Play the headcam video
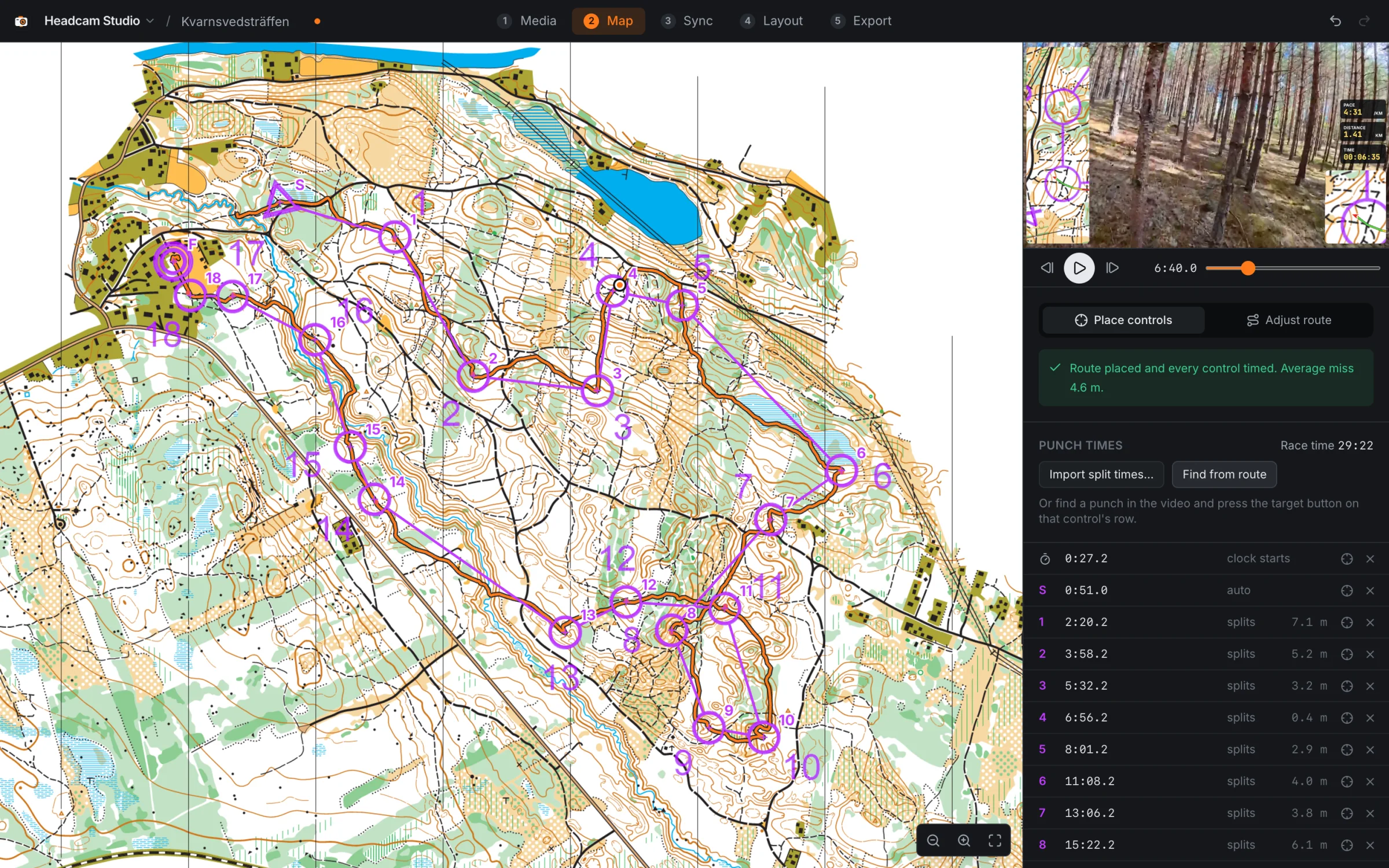The height and width of the screenshot is (868, 1389). (1079, 268)
